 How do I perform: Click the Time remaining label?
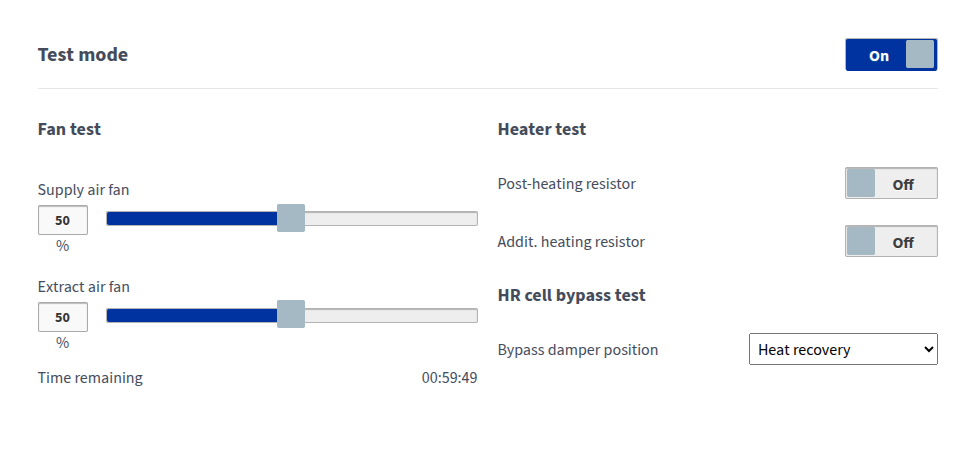point(90,378)
